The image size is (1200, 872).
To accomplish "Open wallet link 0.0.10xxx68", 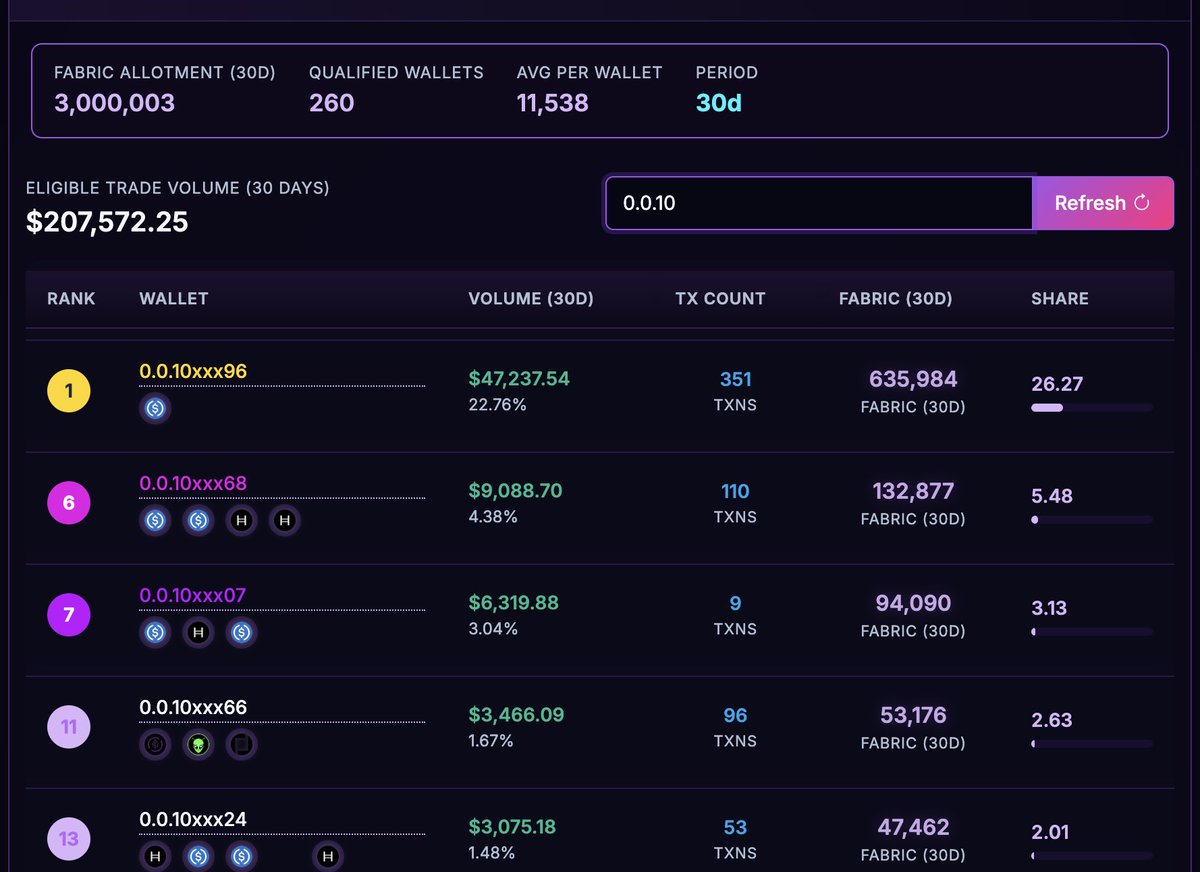I will click(x=193, y=483).
